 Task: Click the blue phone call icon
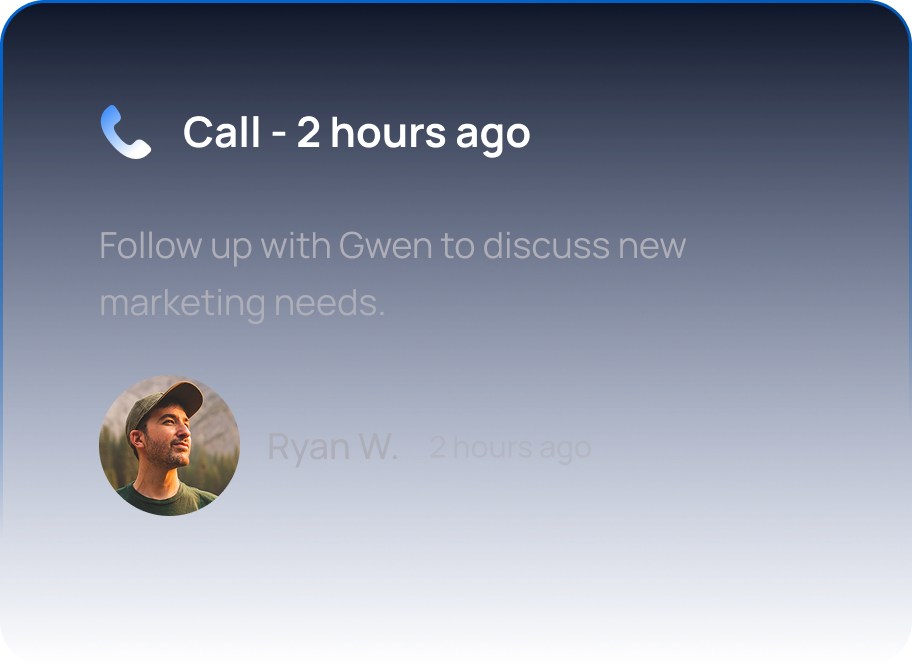[x=126, y=132]
